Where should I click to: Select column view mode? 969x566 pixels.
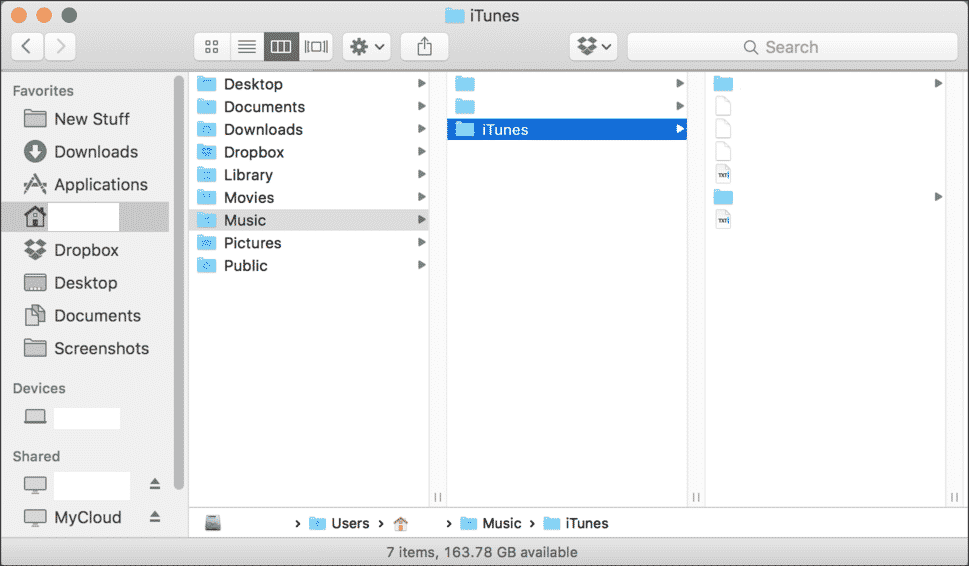point(281,47)
